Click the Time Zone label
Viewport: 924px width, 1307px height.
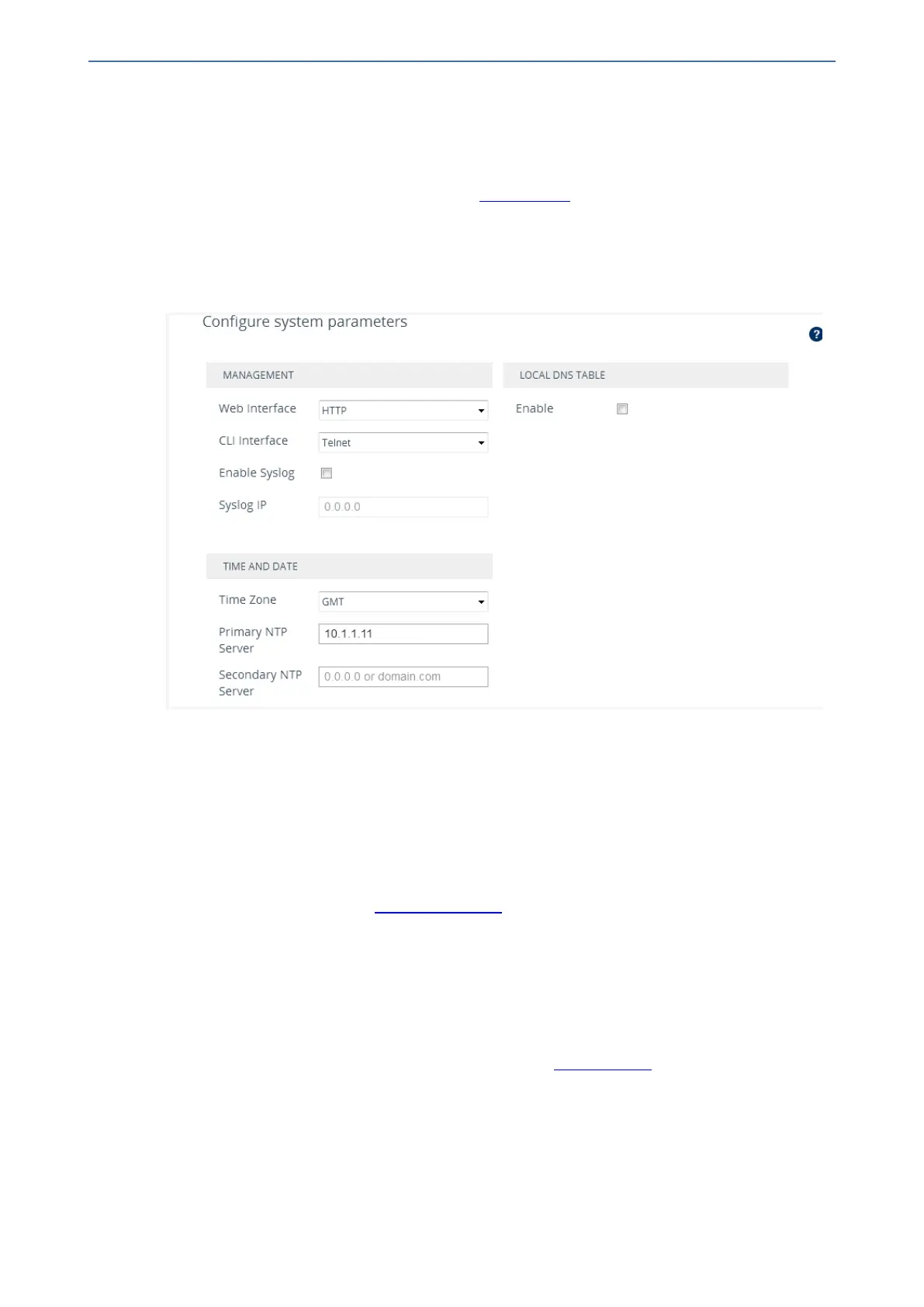(247, 600)
